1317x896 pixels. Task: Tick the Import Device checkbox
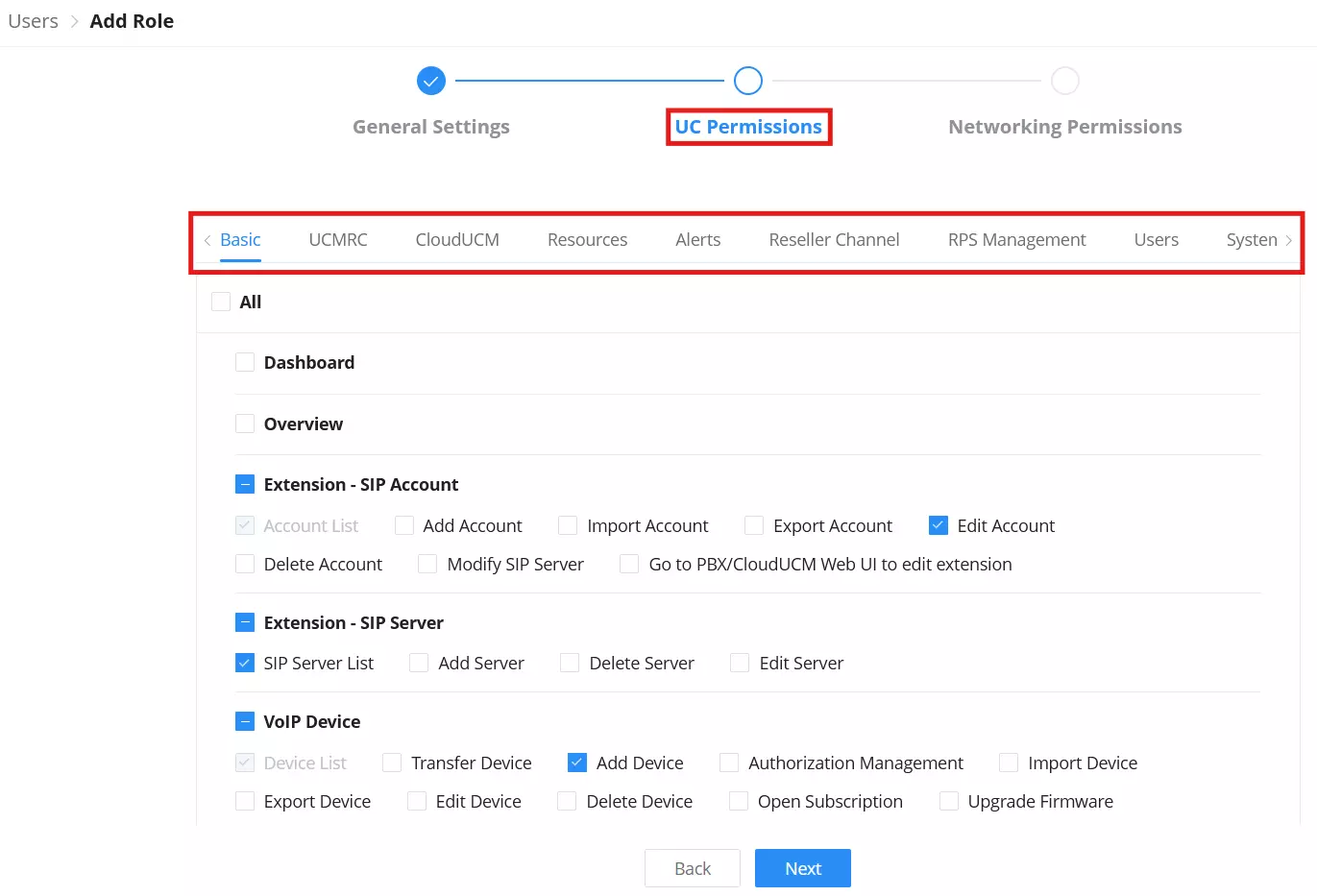1009,763
